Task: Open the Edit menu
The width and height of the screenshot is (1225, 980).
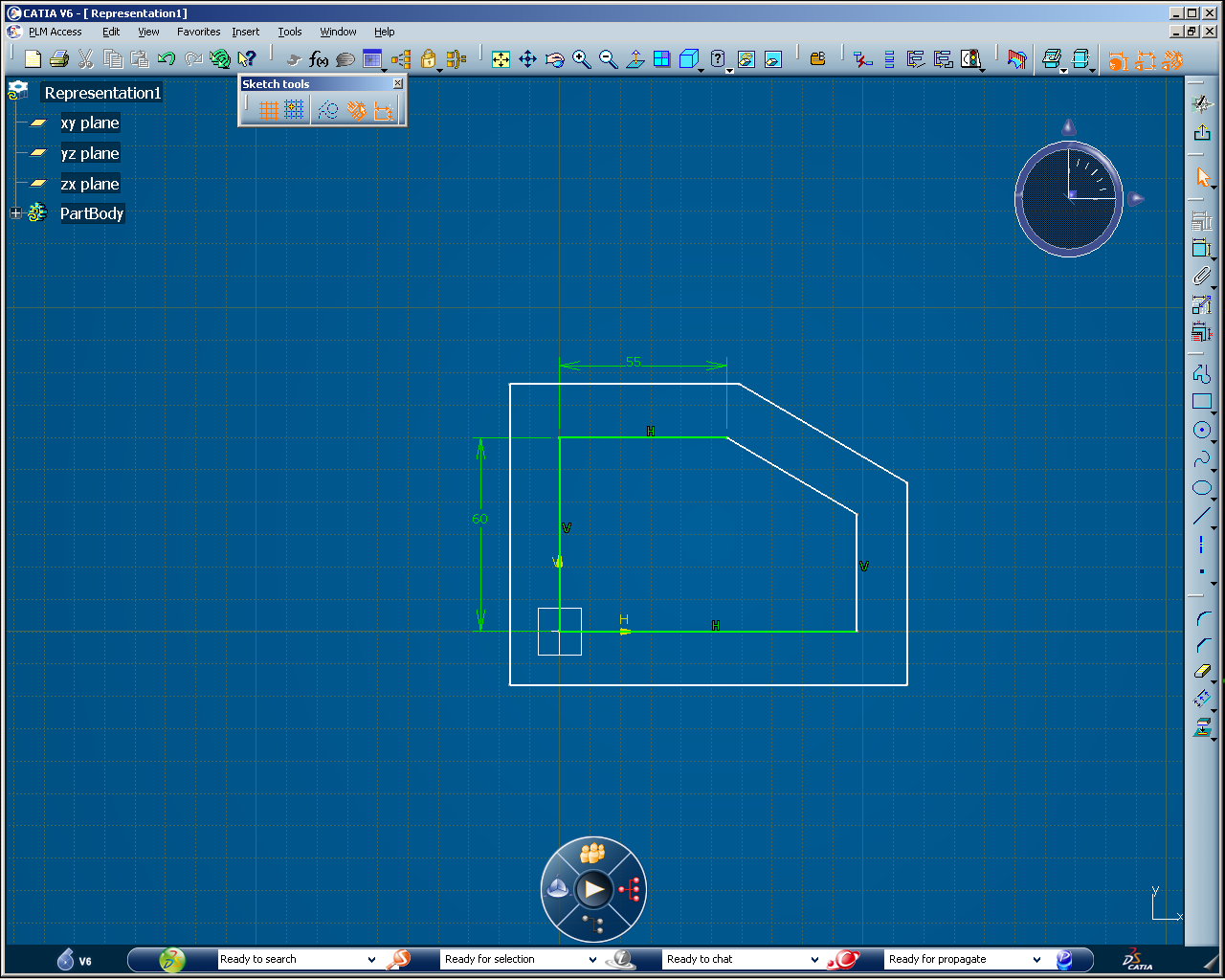Action: point(111,32)
